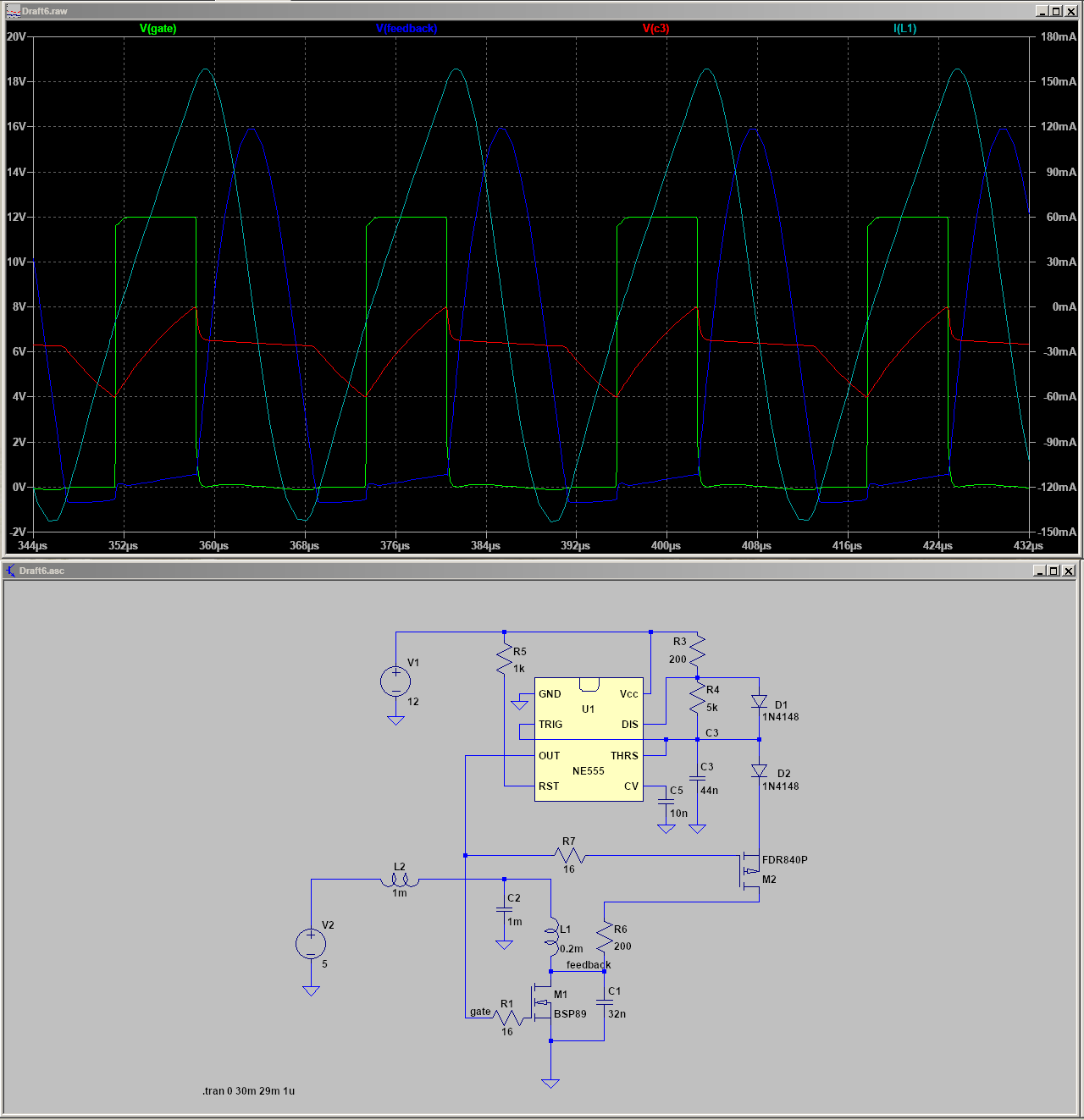Click the 5 value of V2

pos(324,964)
